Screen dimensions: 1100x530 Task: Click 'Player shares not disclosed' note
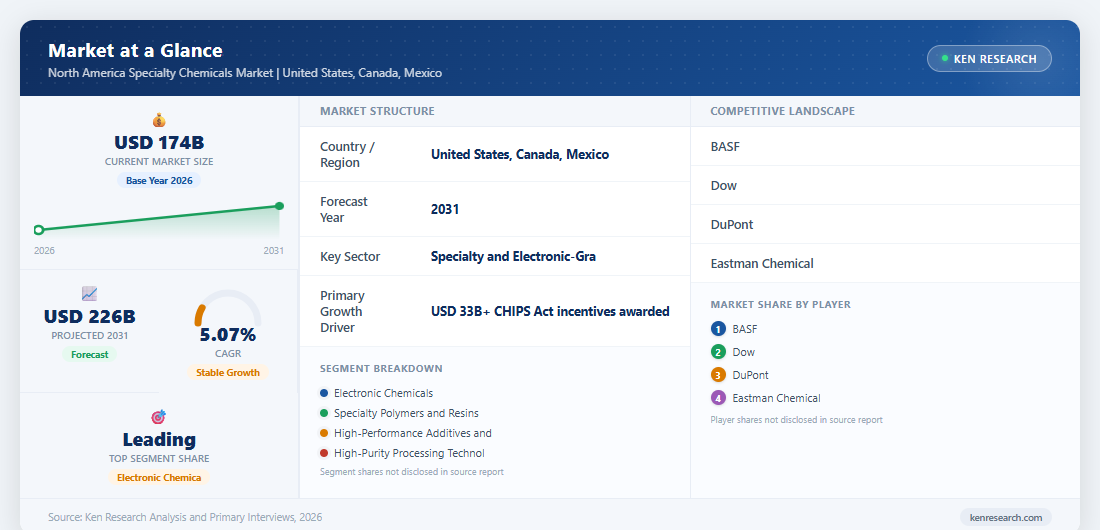point(796,420)
